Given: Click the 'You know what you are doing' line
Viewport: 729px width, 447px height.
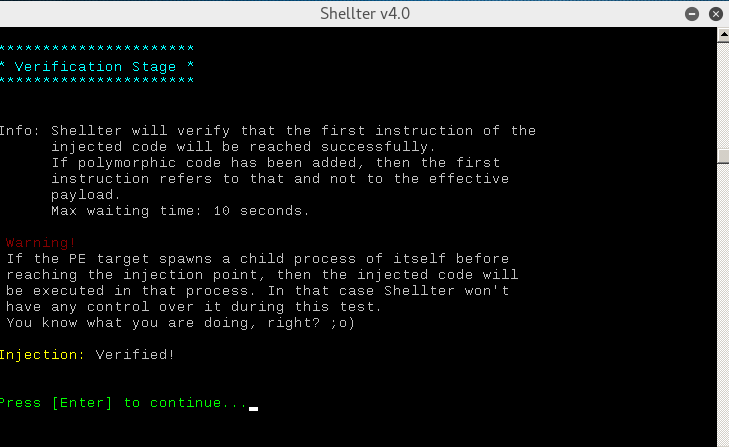Looking at the screenshot, I should coord(180,323).
